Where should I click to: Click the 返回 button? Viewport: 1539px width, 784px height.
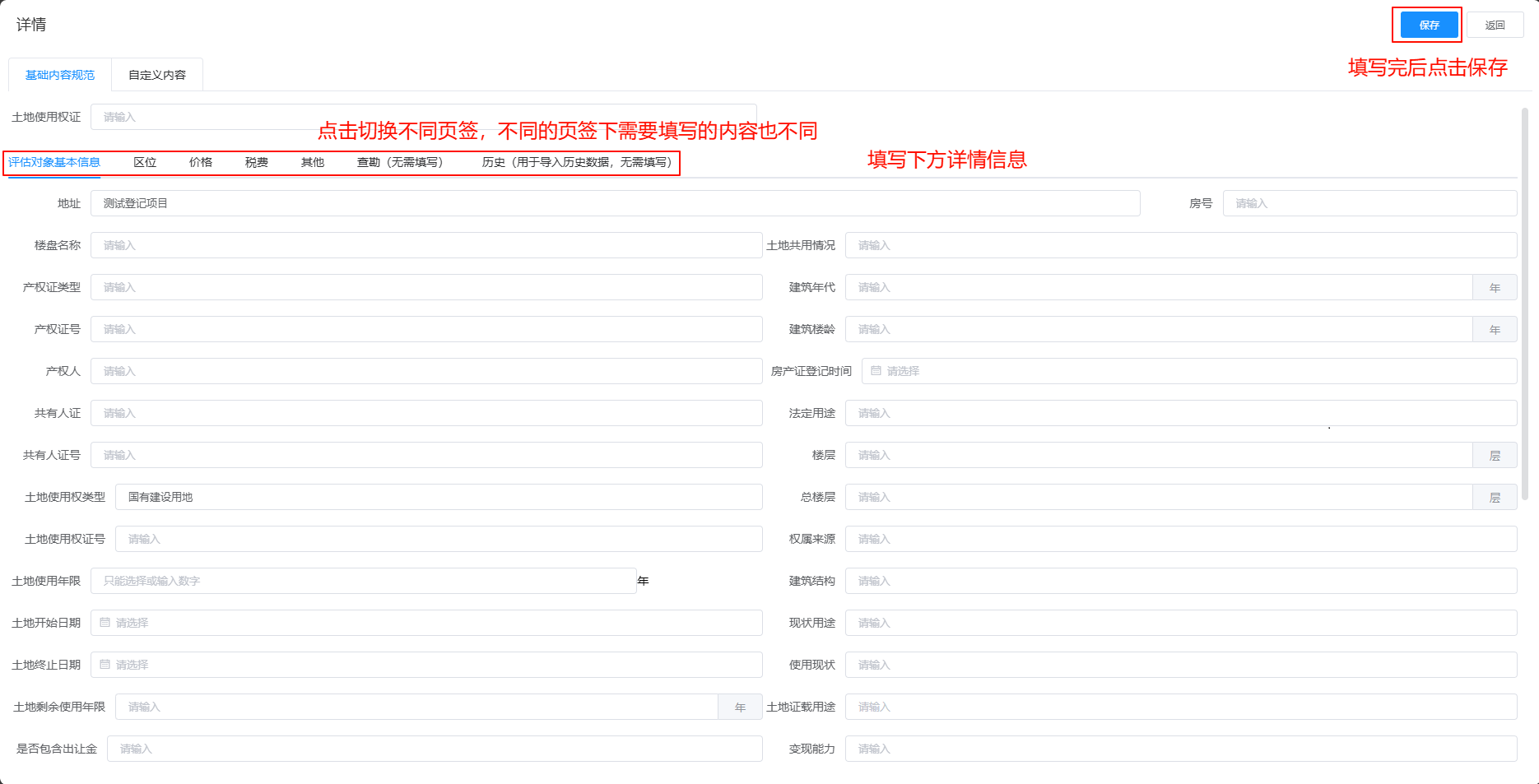(1495, 25)
